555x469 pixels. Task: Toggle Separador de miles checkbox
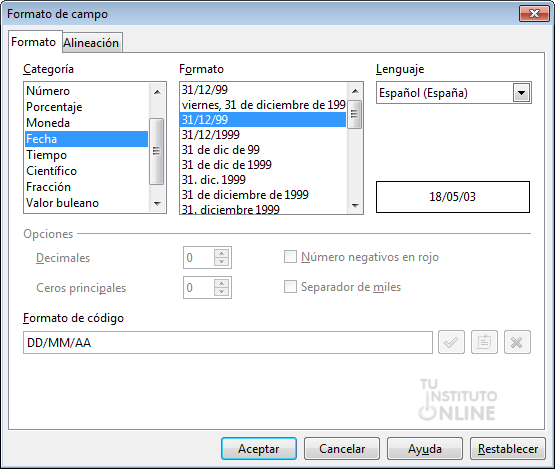pos(290,287)
